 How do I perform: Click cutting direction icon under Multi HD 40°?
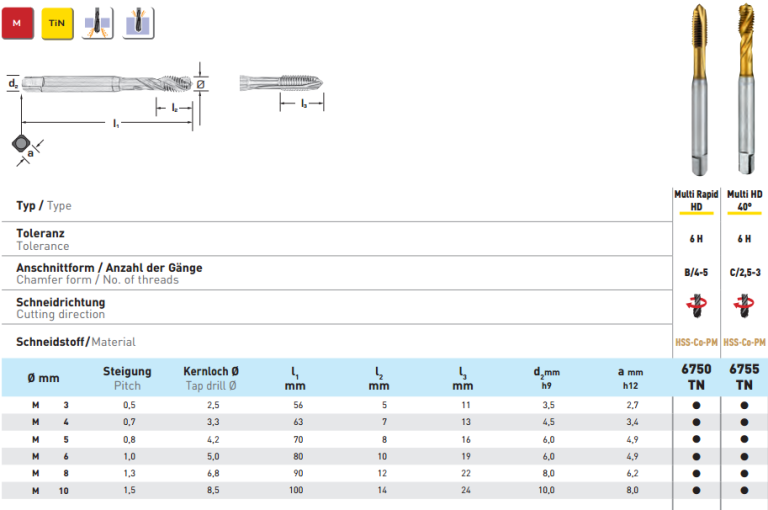point(744,305)
